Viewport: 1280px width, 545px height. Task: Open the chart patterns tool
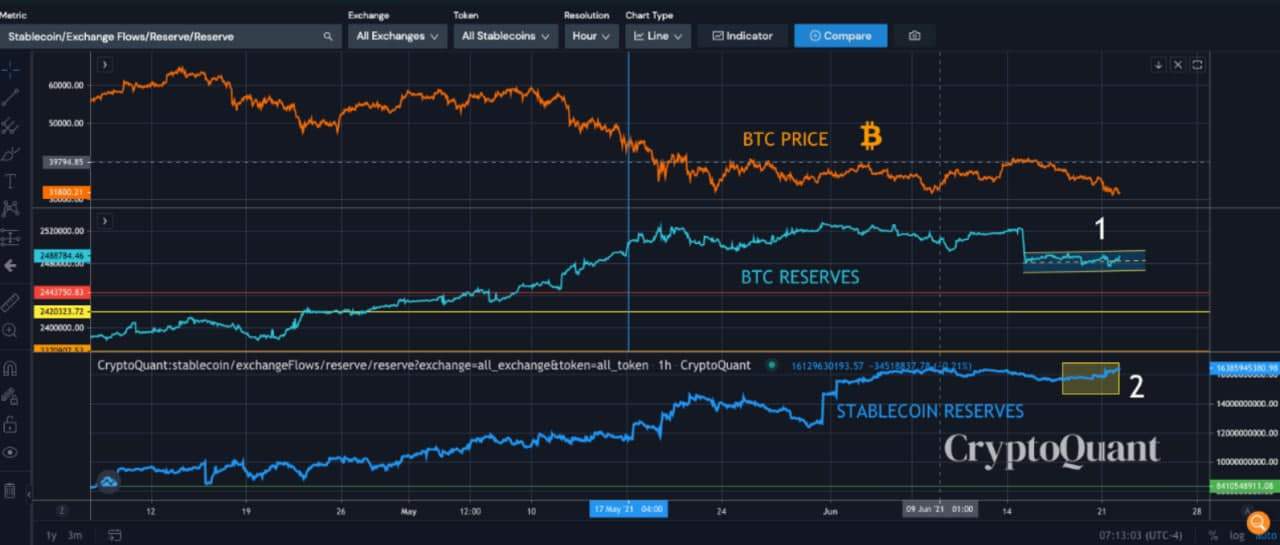click(x=11, y=209)
